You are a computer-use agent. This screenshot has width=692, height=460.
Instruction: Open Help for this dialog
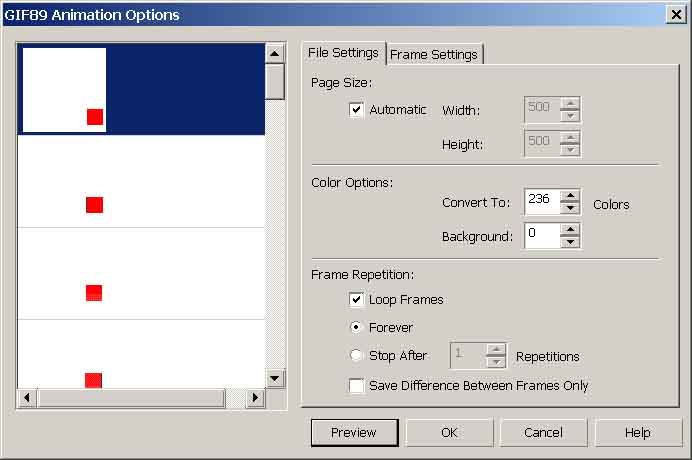[638, 433]
